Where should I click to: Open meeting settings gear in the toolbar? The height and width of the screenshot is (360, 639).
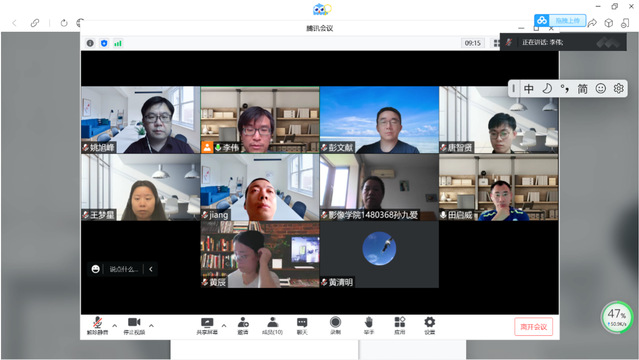point(430,326)
